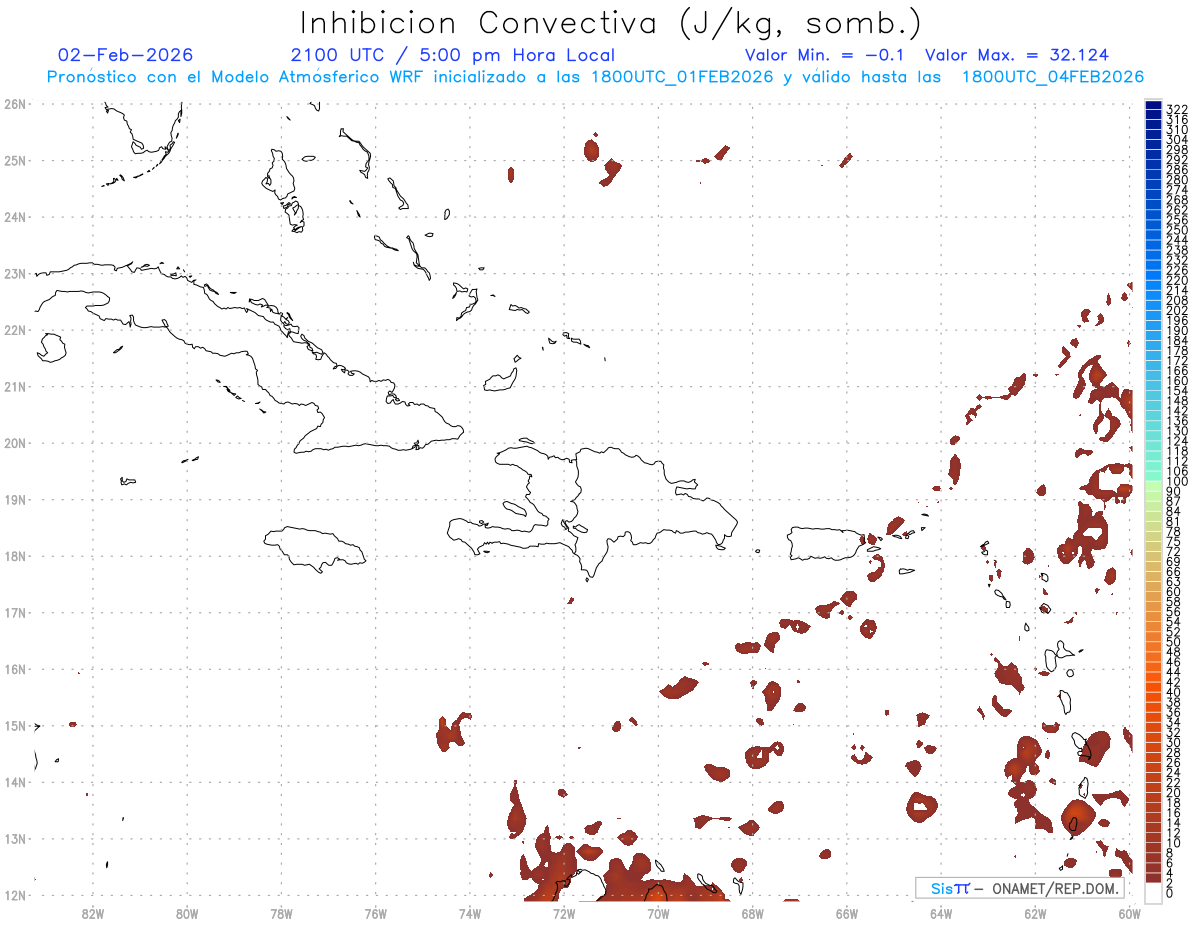
Task: Click the colorbar value 322
Action: click(1177, 109)
